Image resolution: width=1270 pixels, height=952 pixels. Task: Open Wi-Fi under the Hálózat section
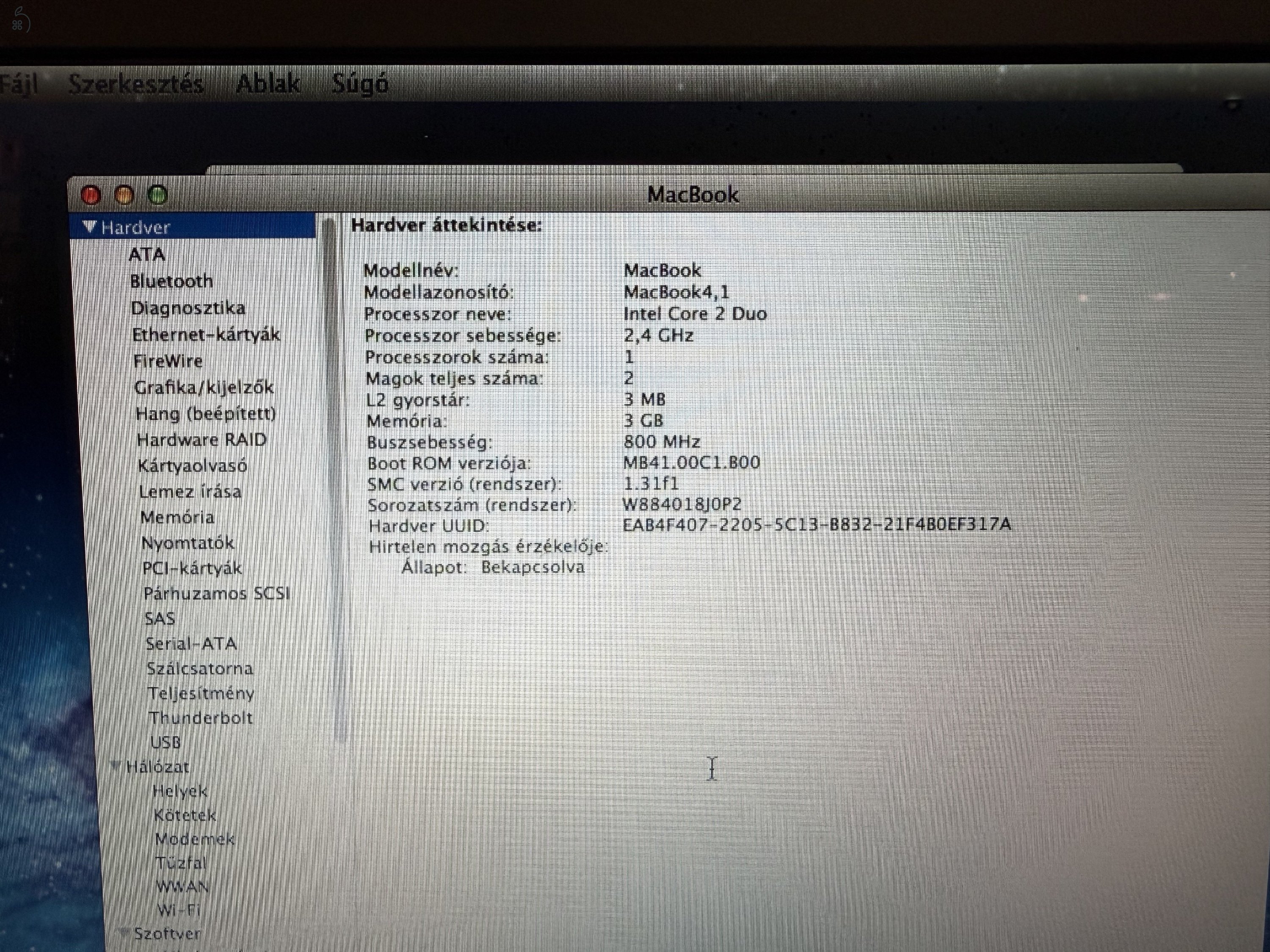pyautogui.click(x=180, y=909)
